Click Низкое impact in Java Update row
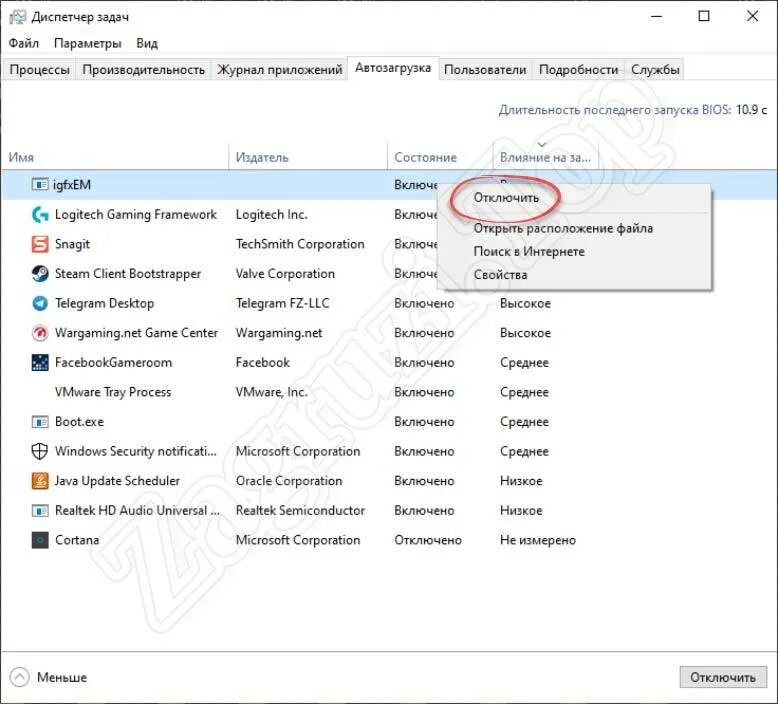The width and height of the screenshot is (778, 704). [521, 481]
